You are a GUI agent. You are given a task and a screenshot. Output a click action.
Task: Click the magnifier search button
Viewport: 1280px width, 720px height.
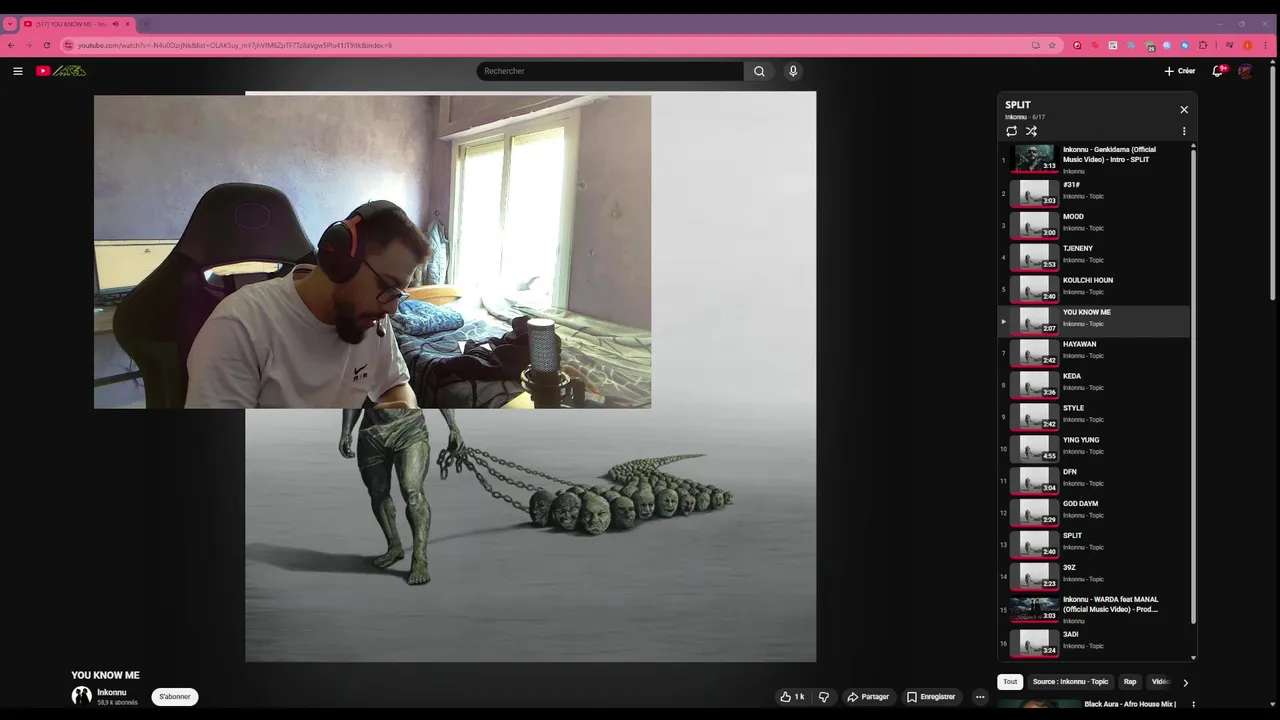click(759, 71)
